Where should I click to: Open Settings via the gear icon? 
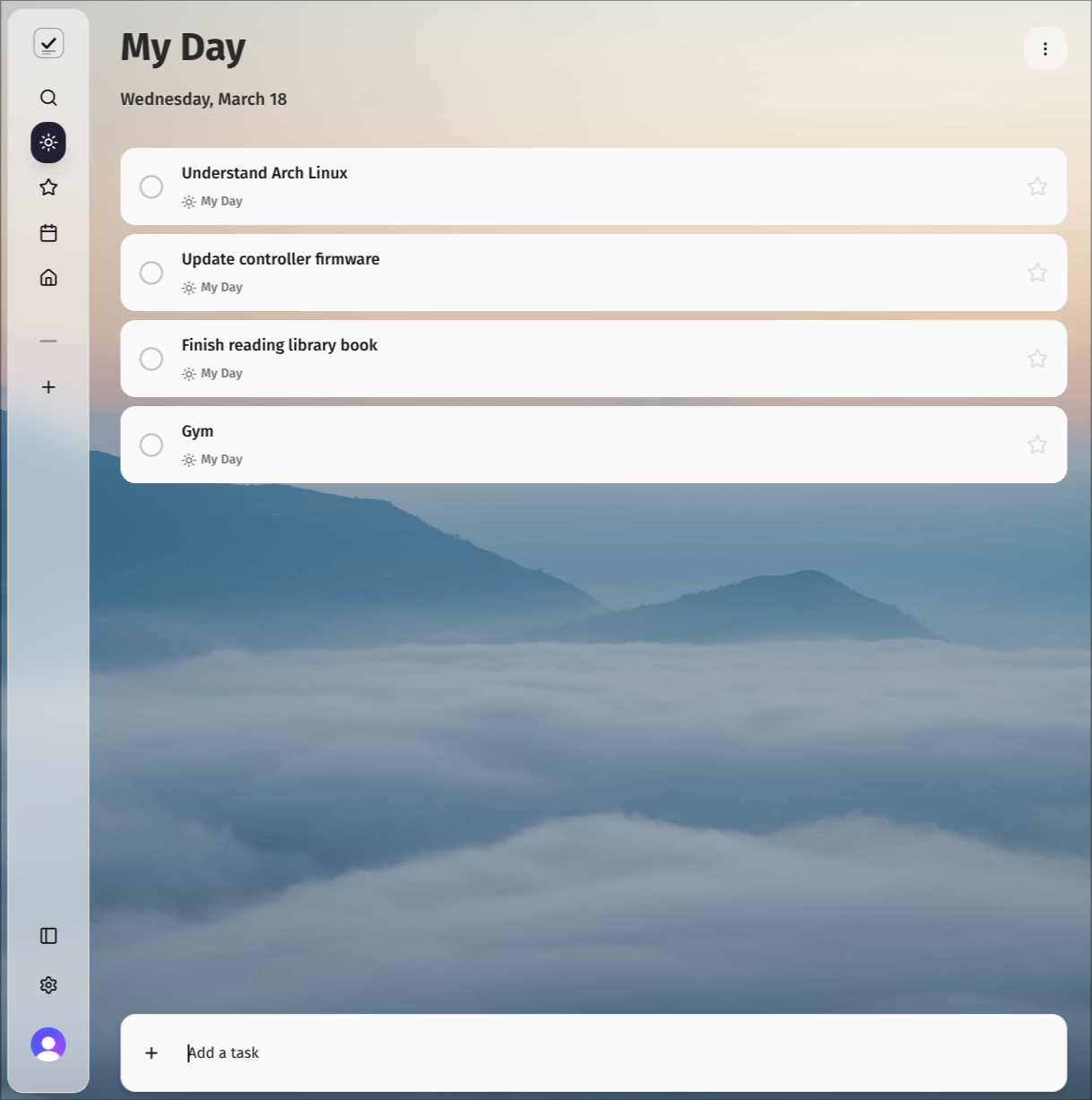pos(48,984)
